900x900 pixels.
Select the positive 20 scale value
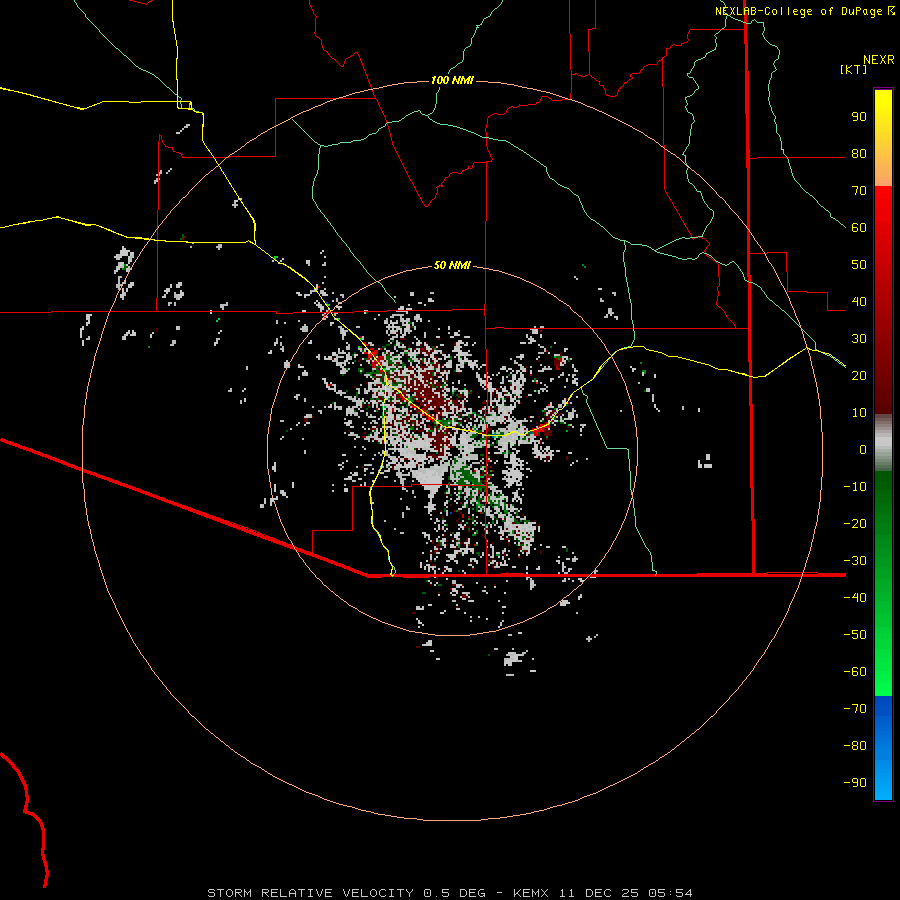tap(859, 376)
